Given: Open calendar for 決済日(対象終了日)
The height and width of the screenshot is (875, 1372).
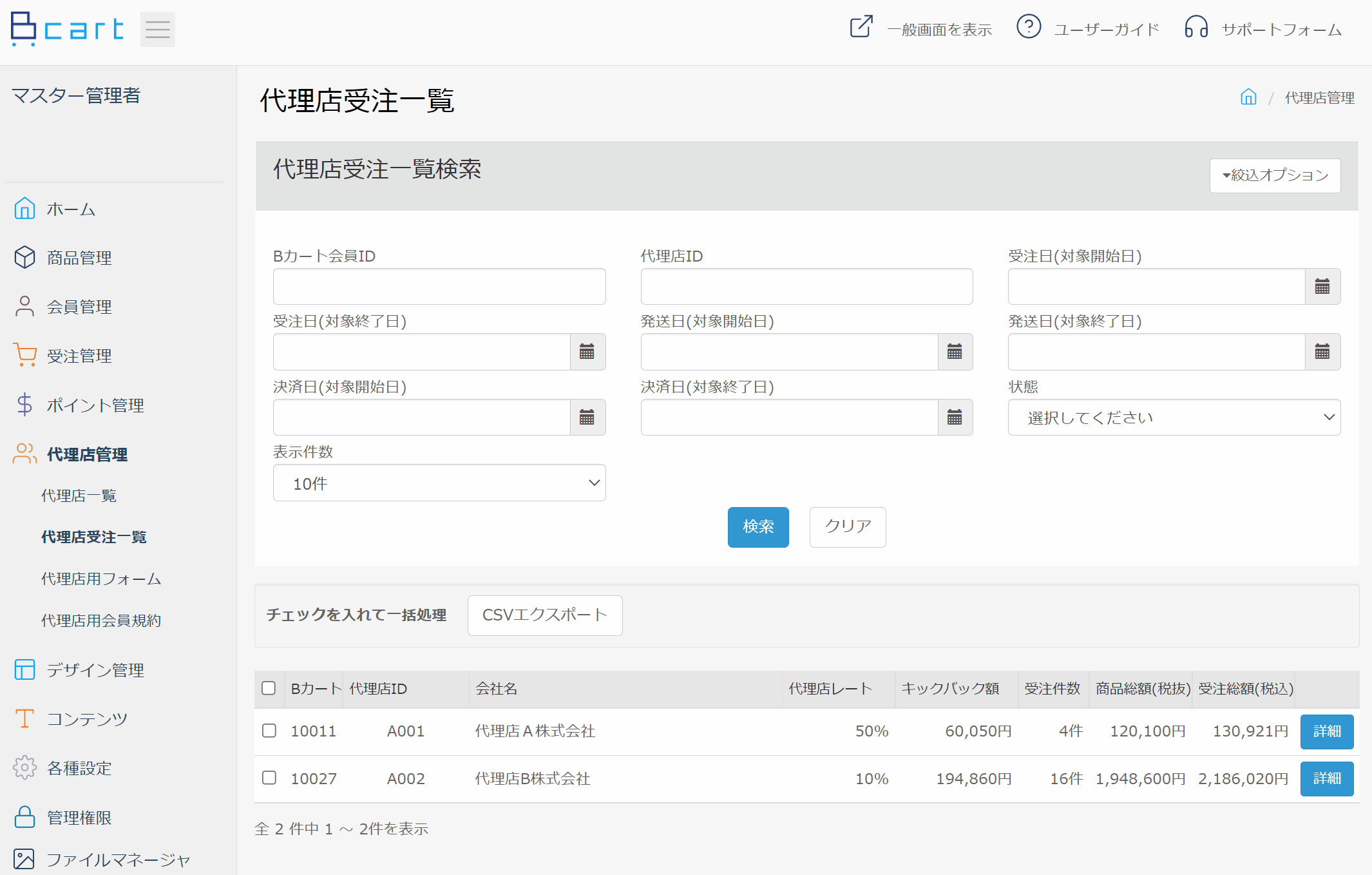Looking at the screenshot, I should pos(955,418).
